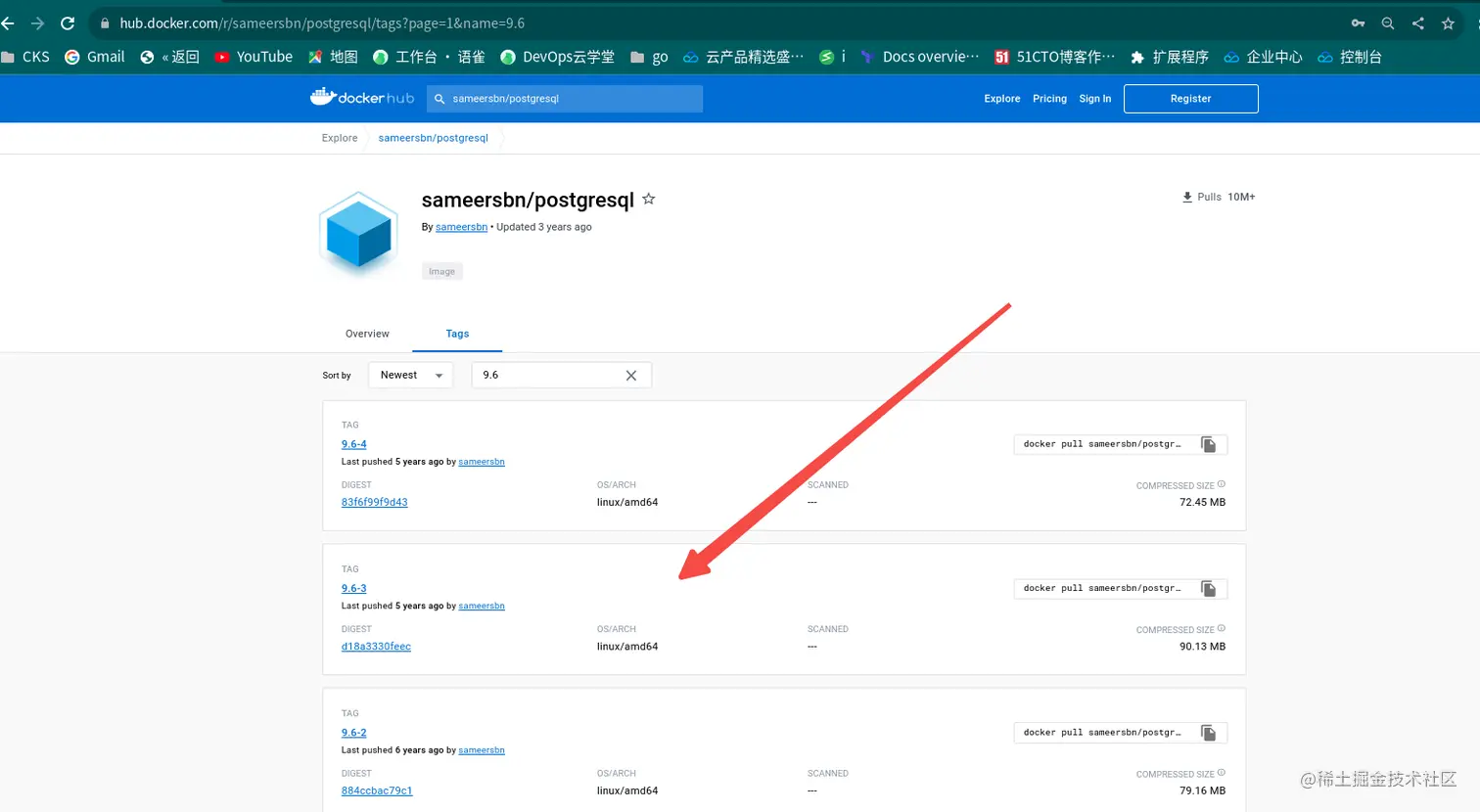Click sameersbn pusher link on tag 9.6-4

(482, 462)
